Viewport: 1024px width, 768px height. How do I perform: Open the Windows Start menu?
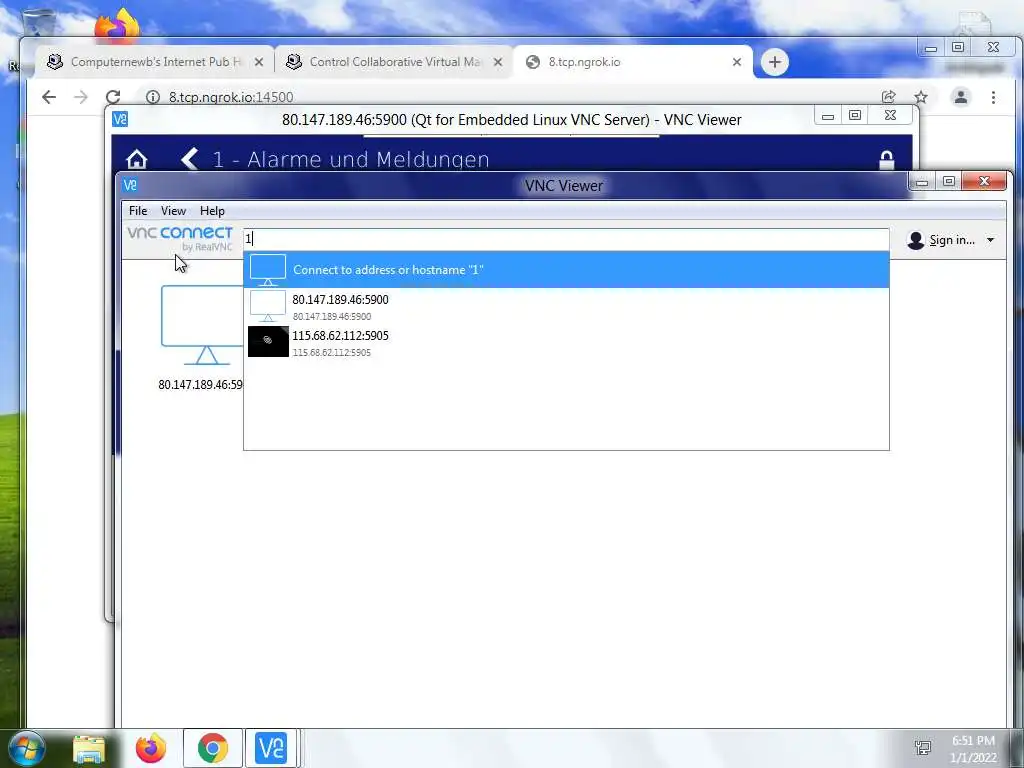[x=27, y=748]
